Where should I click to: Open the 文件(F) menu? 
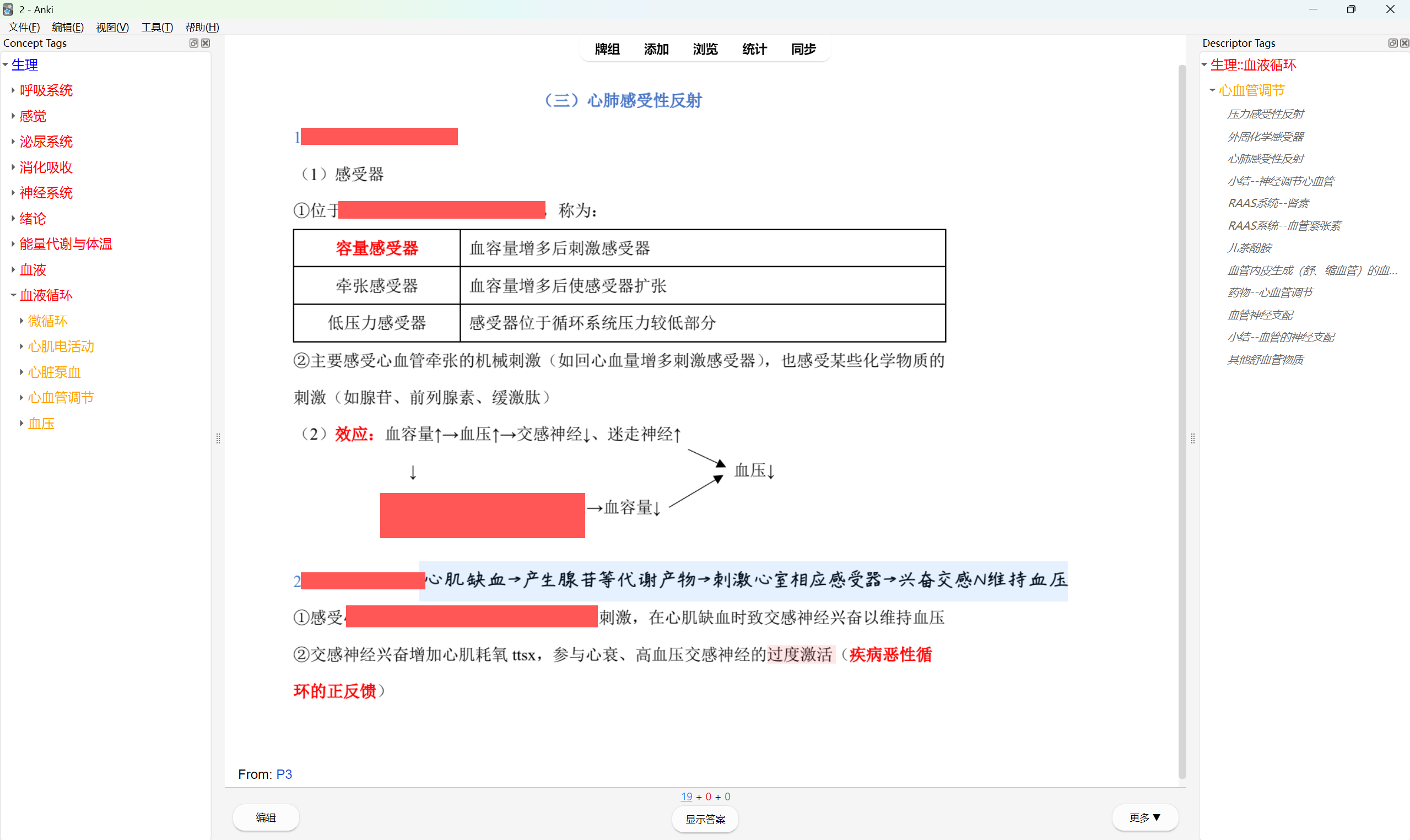(x=24, y=27)
